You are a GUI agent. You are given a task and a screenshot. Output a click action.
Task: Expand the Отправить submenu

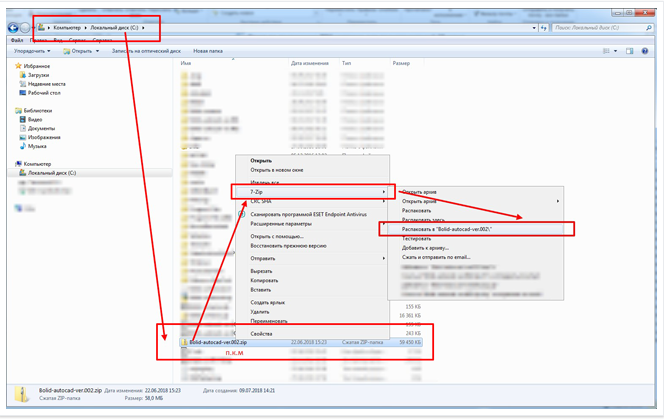[x=384, y=258]
